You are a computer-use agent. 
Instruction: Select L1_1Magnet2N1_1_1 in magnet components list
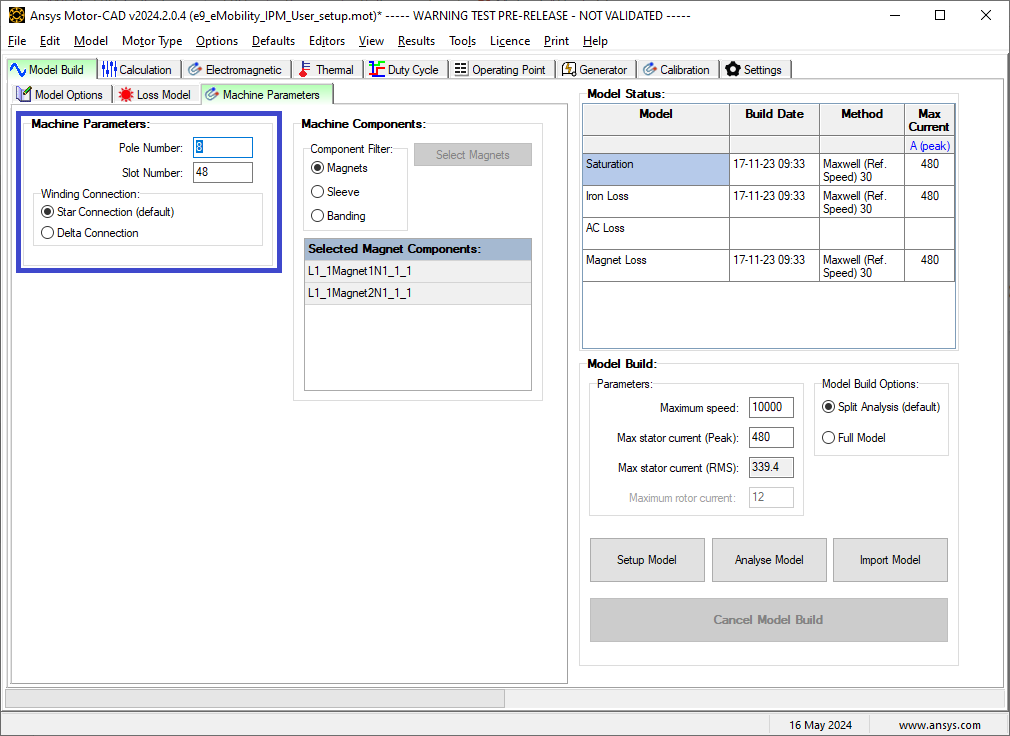click(418, 293)
